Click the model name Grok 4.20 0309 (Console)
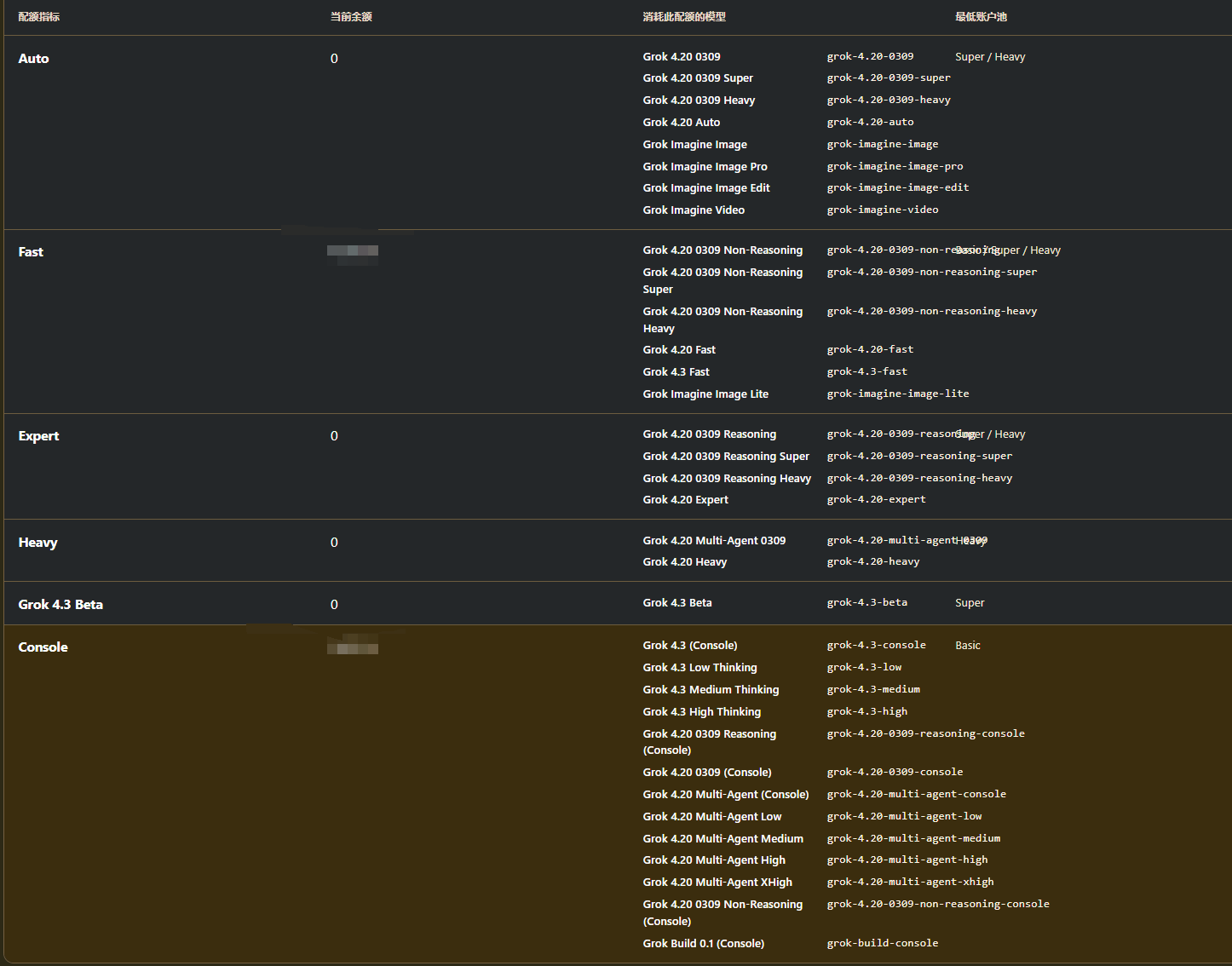Viewport: 1232px width, 966px height. pos(707,773)
